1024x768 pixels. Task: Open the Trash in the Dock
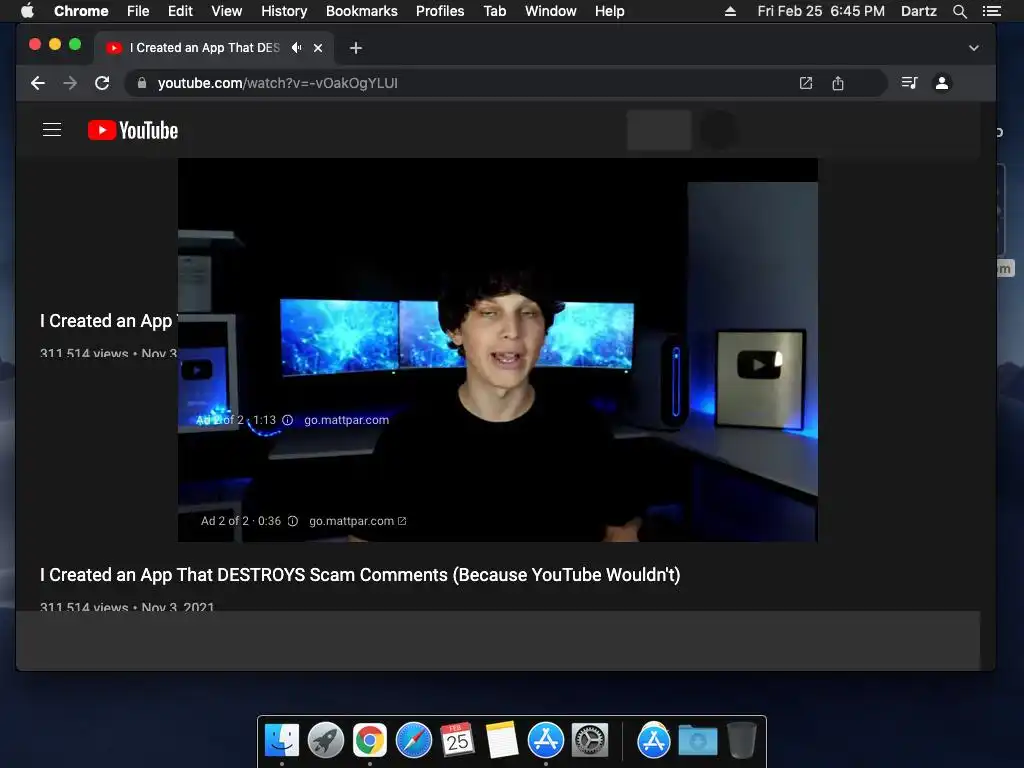tap(741, 740)
